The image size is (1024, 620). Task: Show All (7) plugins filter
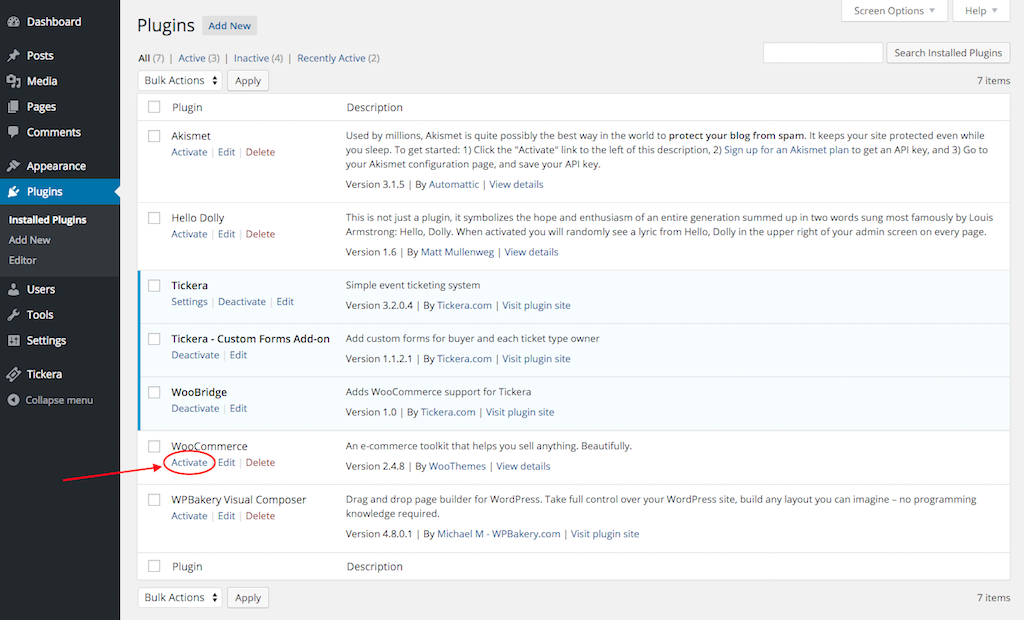pyautogui.click(x=152, y=58)
